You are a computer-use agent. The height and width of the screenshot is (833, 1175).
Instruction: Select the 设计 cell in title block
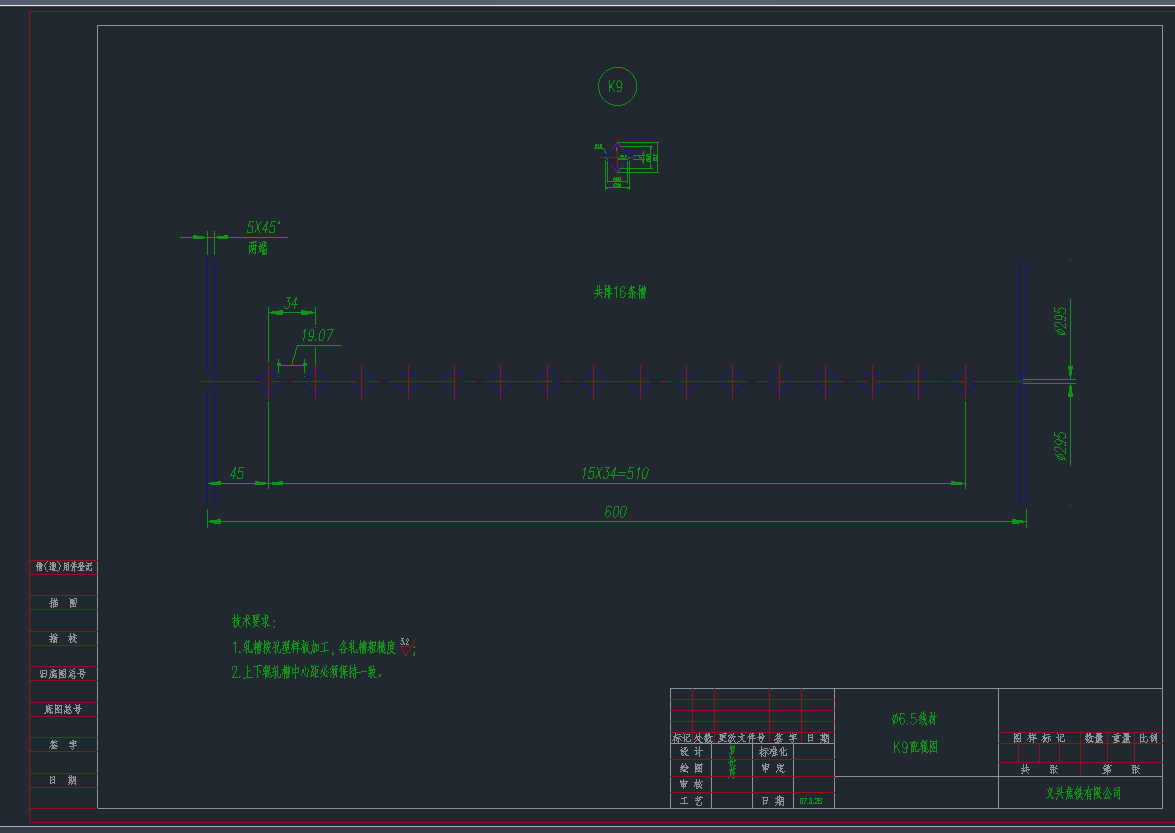(x=690, y=751)
